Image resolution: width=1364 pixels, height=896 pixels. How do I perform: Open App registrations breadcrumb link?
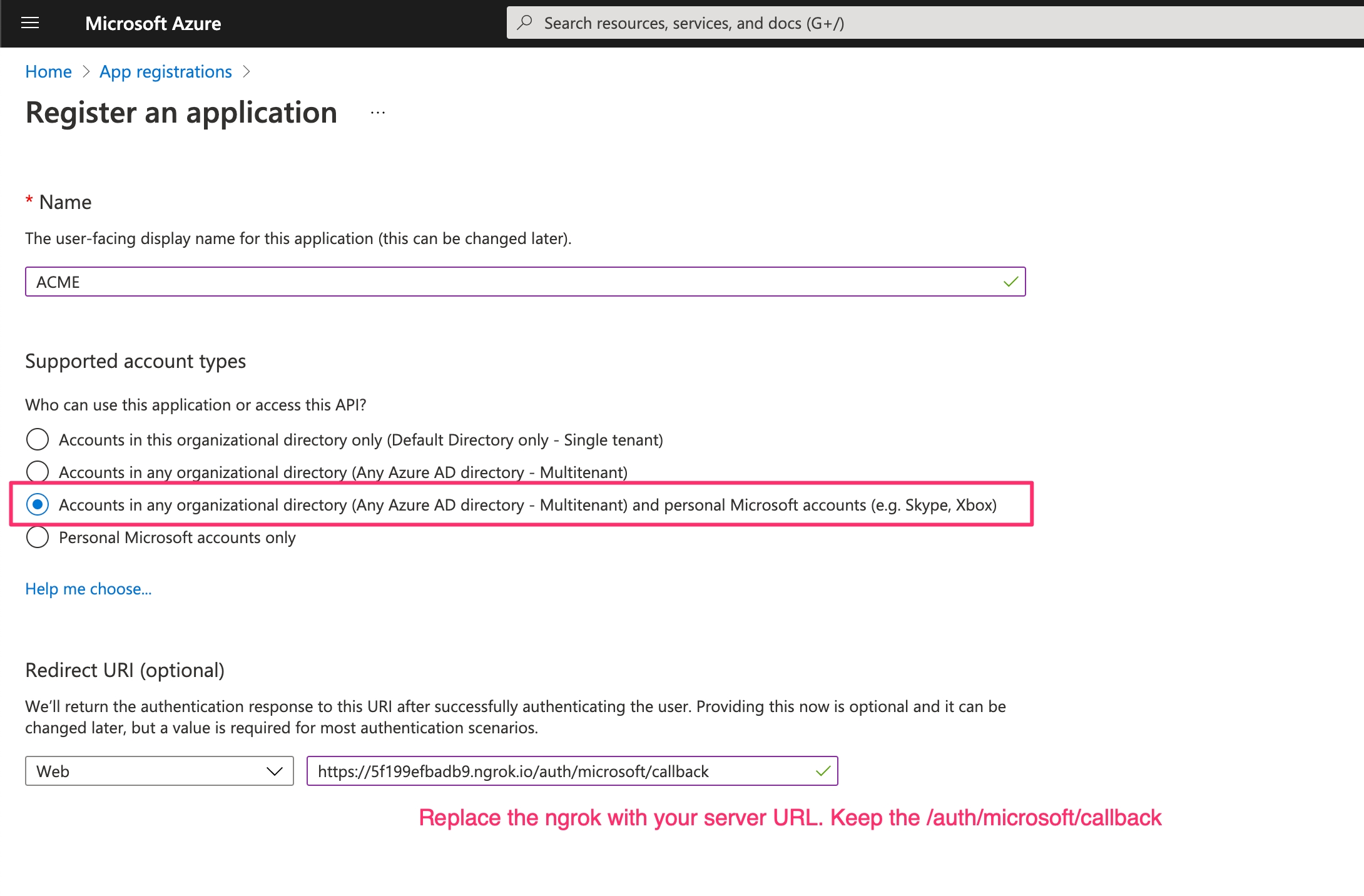point(165,72)
